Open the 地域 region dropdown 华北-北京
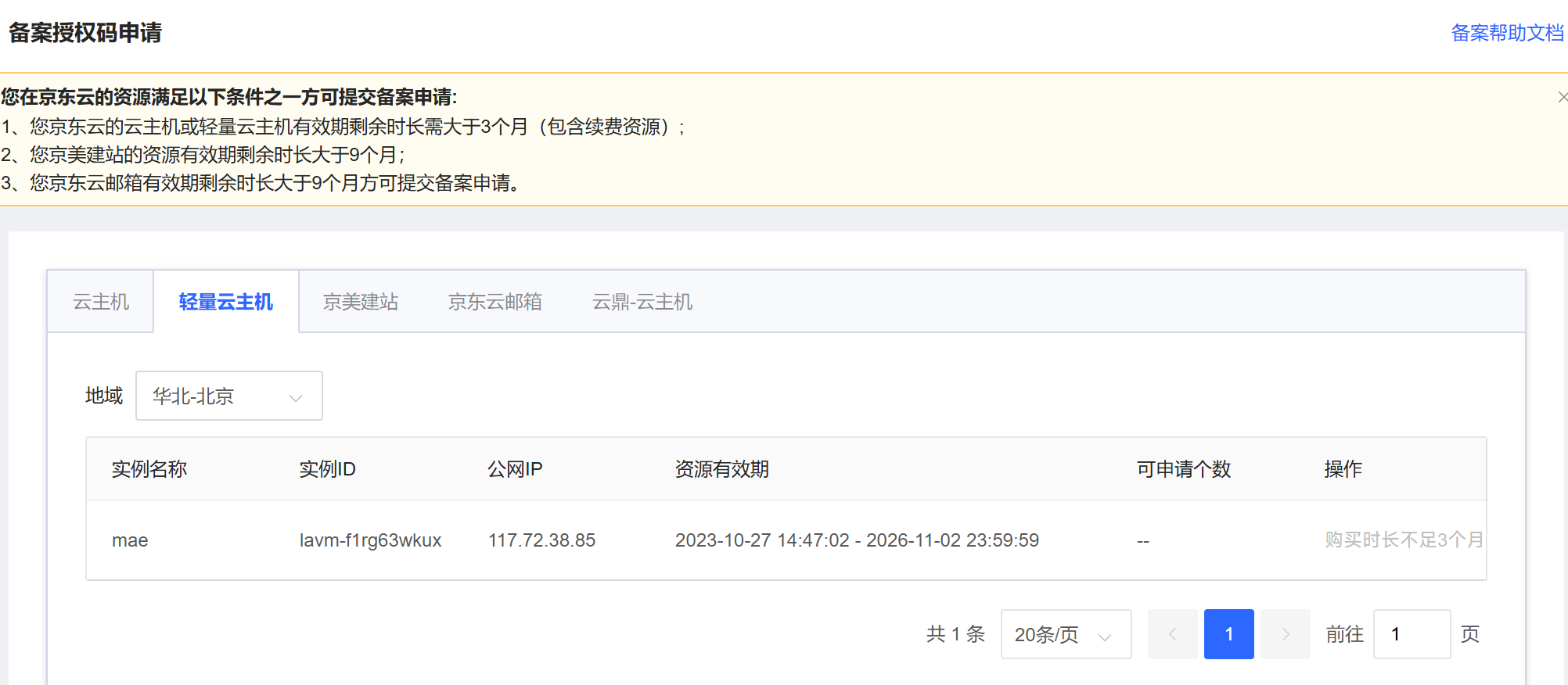This screenshot has height=685, width=1568. pyautogui.click(x=229, y=396)
